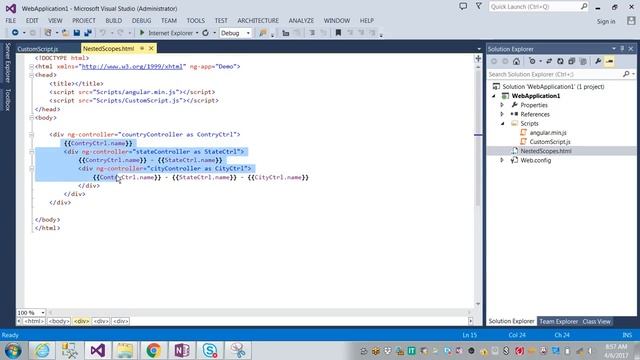Click the New Project toolbar icon
The width and height of the screenshot is (640, 360).
tap(48, 33)
